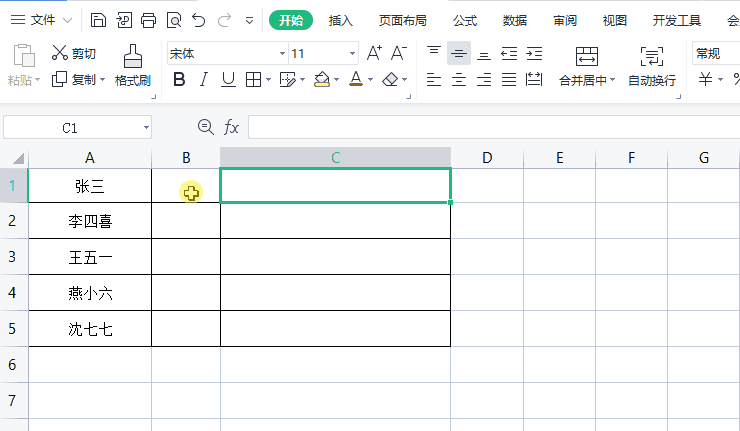Image resolution: width=740 pixels, height=431 pixels.
Task: Align text left horizontally
Action: point(434,79)
